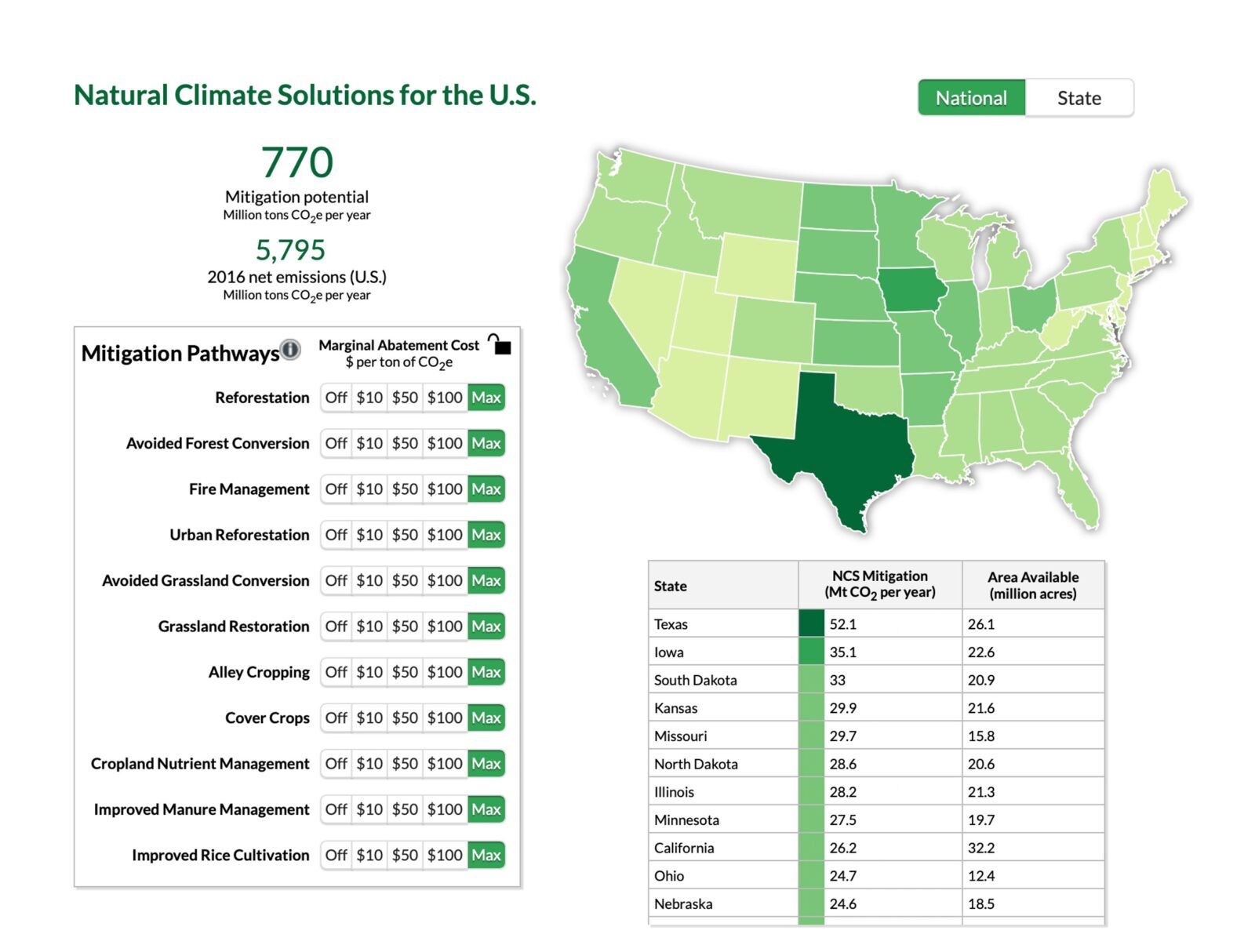Click the Area Available column header

click(1032, 585)
